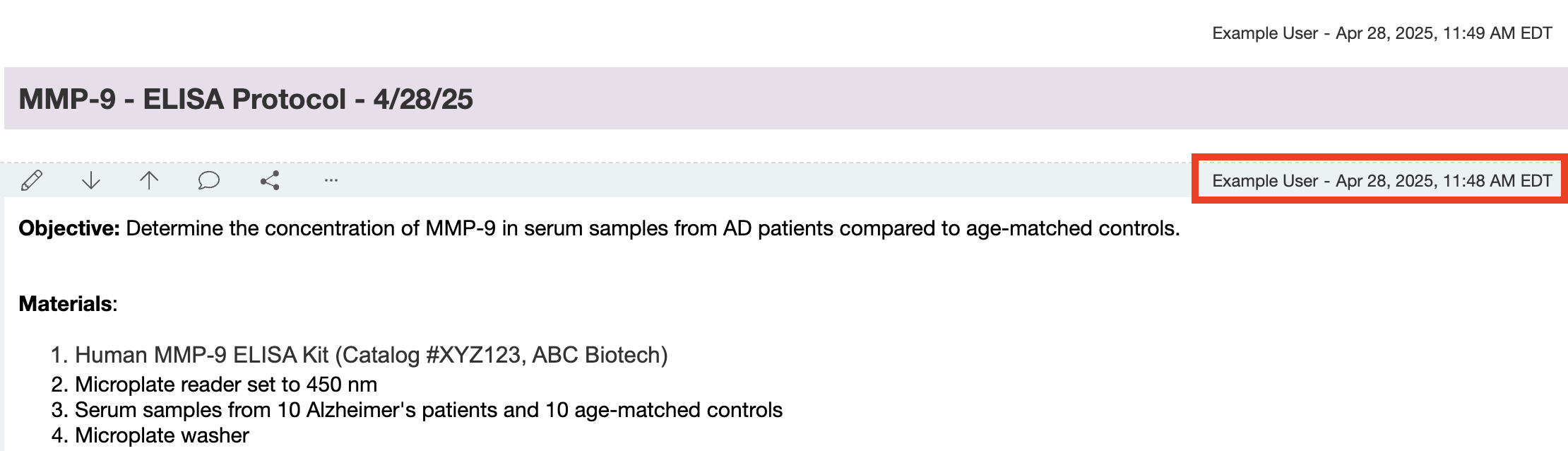Click 'ABC Biotech' in the materials list
Viewport: 1568px width, 451px height.
pyautogui.click(x=600, y=355)
